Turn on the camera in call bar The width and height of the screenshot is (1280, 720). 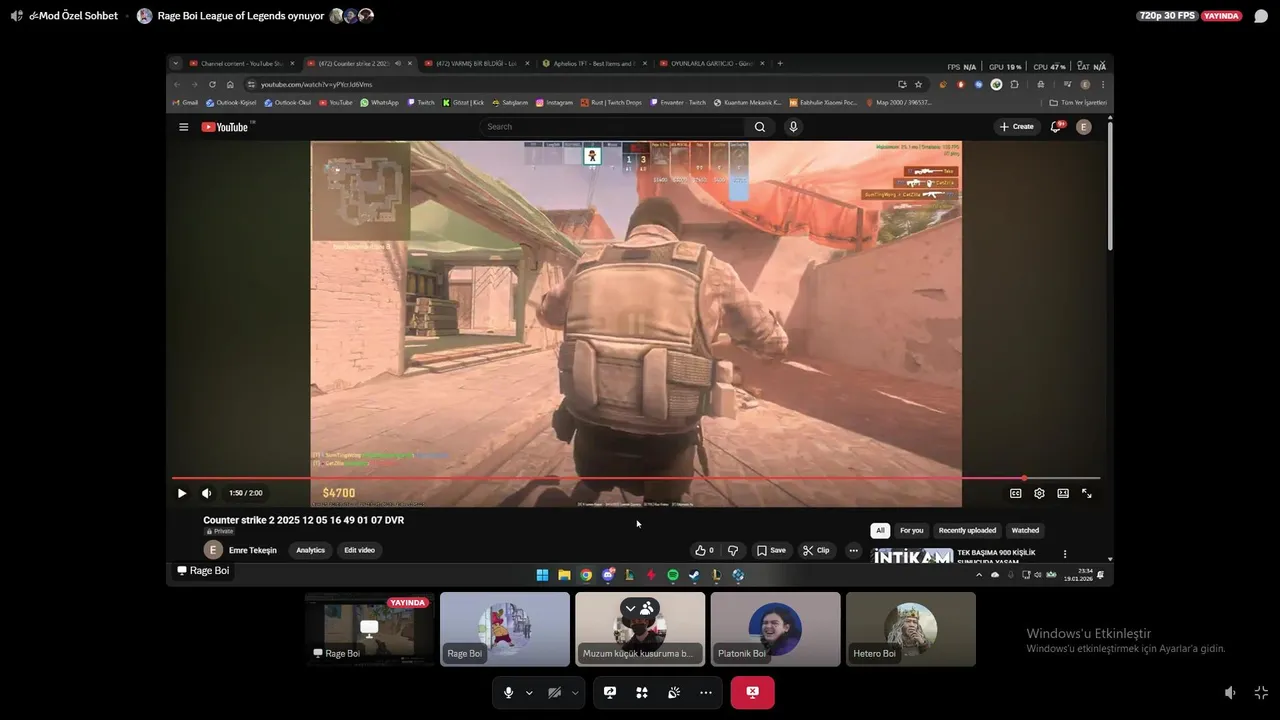point(554,692)
